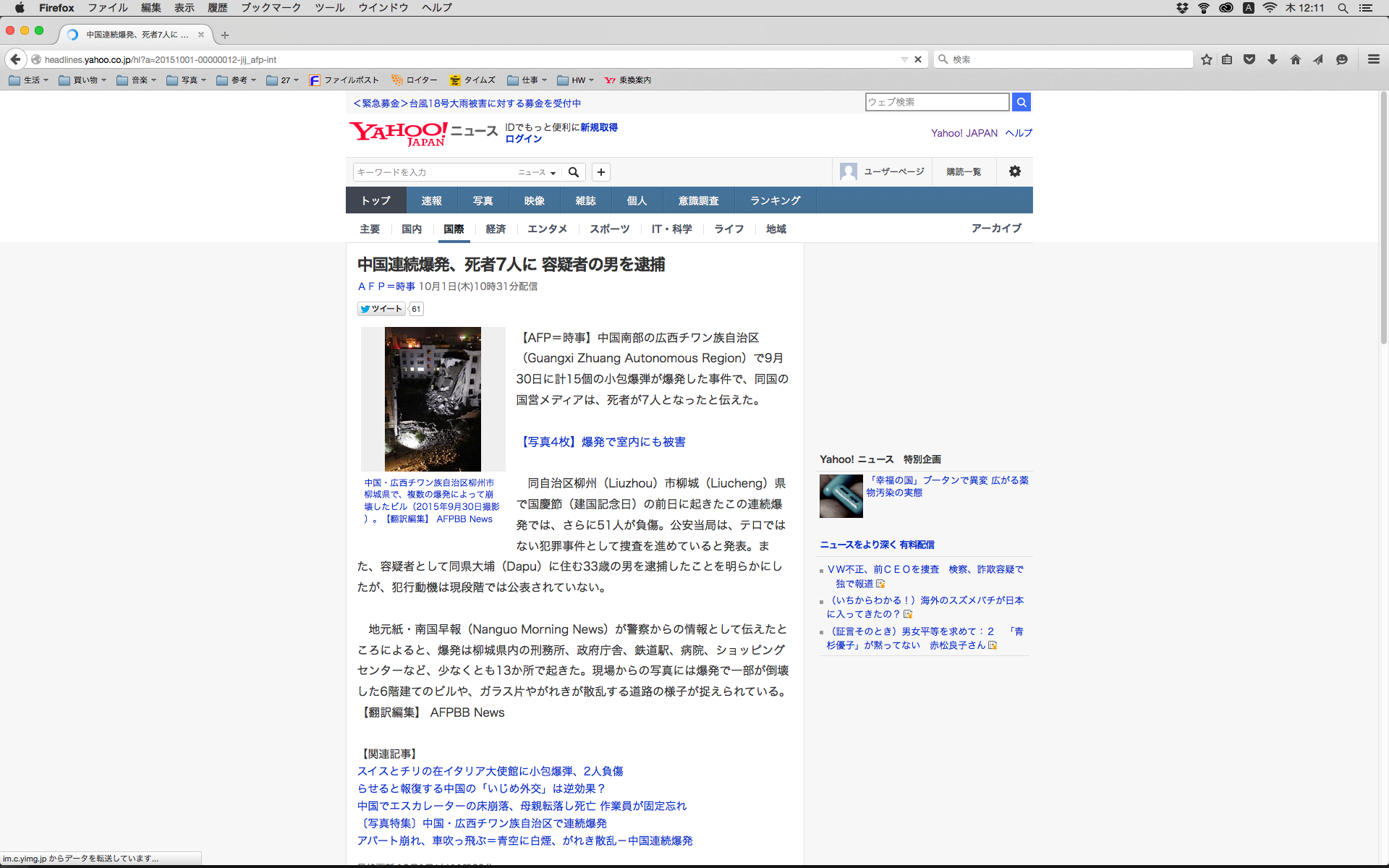Screen dimensions: 1389x868
Task: Open the 【写真4枚】爆発で室内にも被害 link
Action: [603, 442]
